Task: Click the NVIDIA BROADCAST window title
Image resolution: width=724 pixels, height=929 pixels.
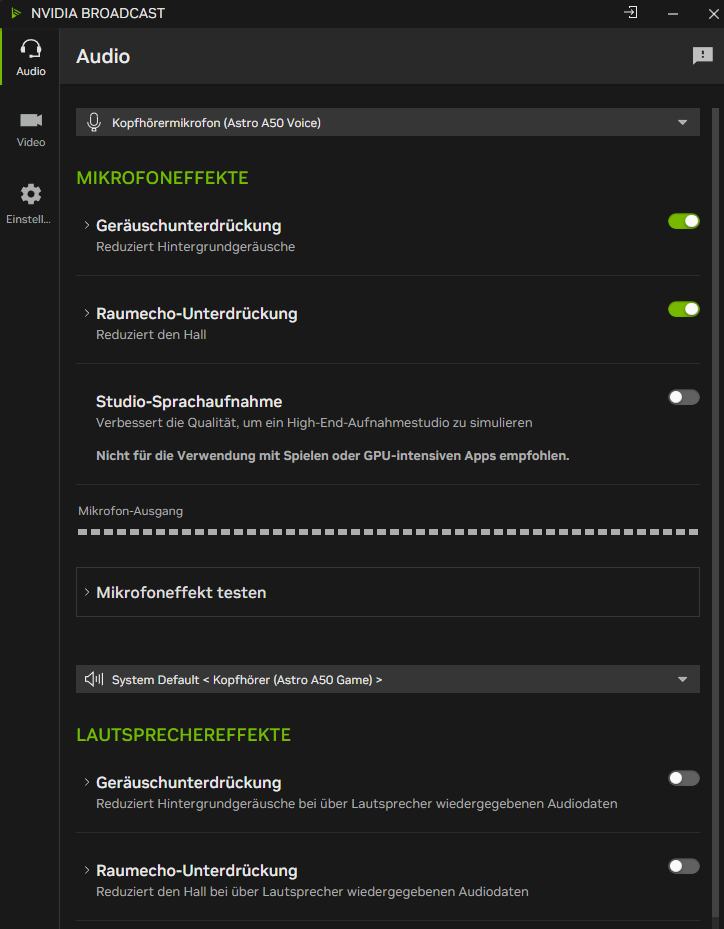Action: 98,13
